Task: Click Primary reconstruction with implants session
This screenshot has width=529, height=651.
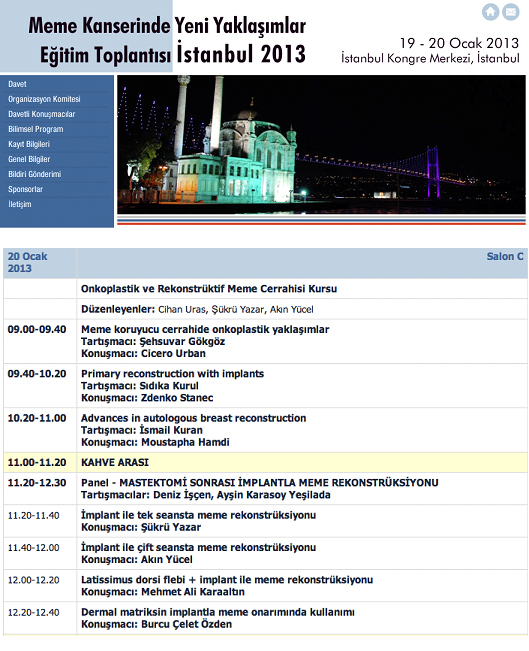Action: (172, 374)
